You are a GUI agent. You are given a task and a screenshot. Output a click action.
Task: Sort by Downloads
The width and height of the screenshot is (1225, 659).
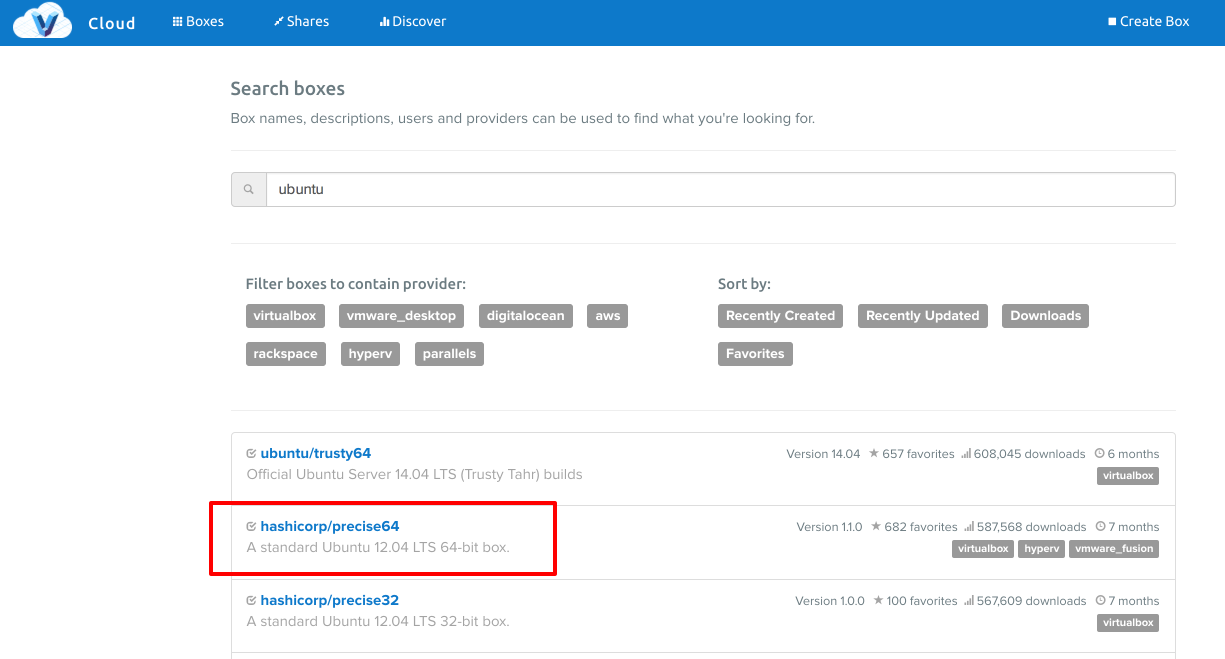pos(1046,316)
